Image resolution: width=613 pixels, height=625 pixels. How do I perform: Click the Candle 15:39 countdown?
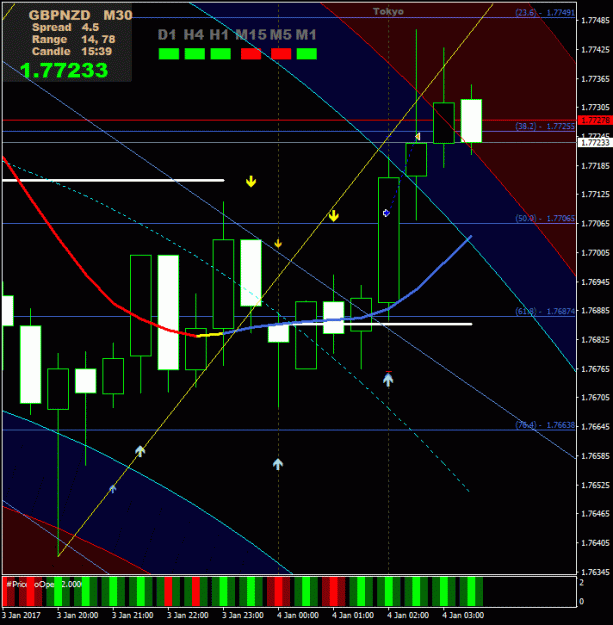coord(72,51)
